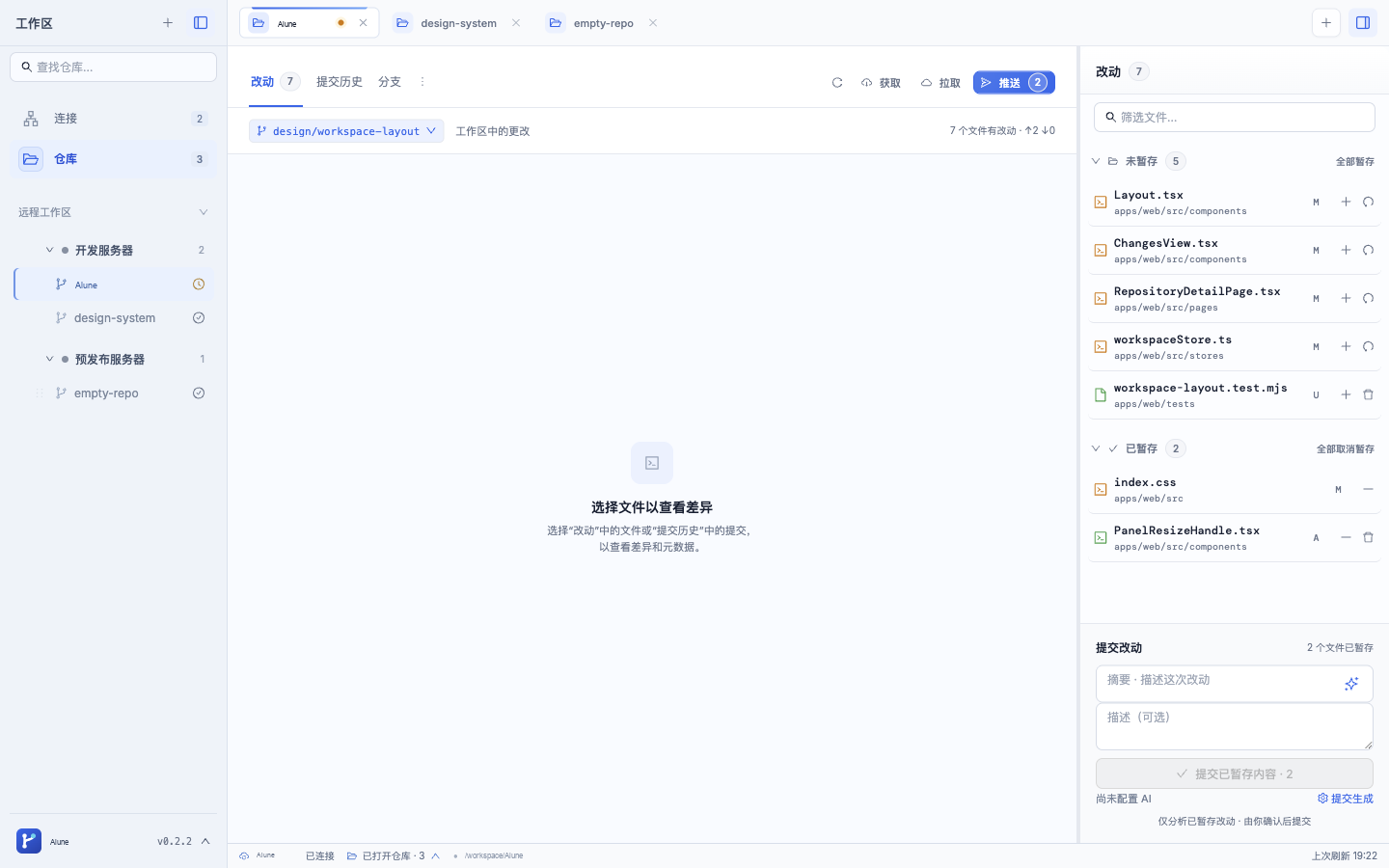
Task: Delete PanelResizeHandle.tsx with trash icon
Action: 1368,537
